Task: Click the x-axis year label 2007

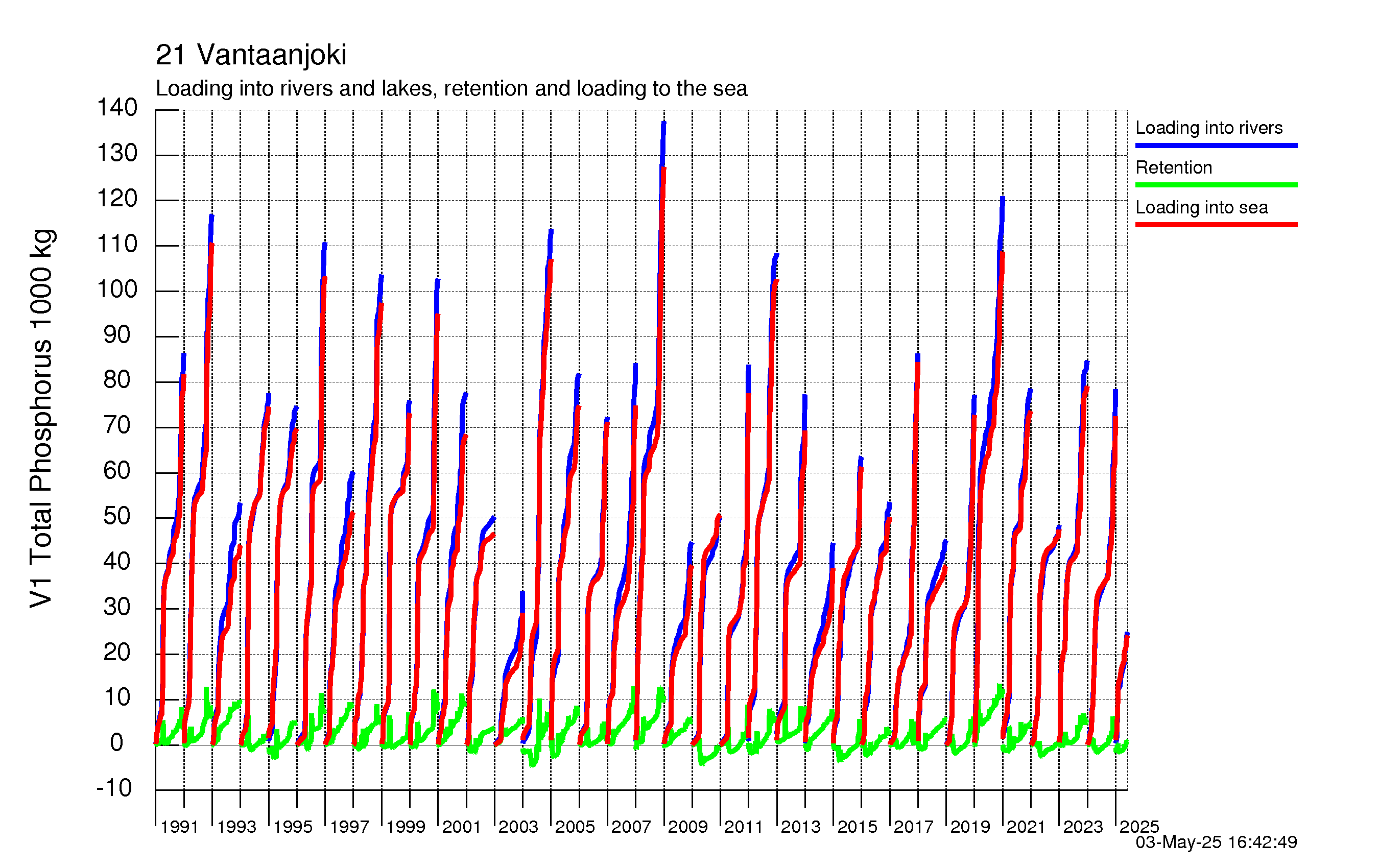Action: click(631, 827)
